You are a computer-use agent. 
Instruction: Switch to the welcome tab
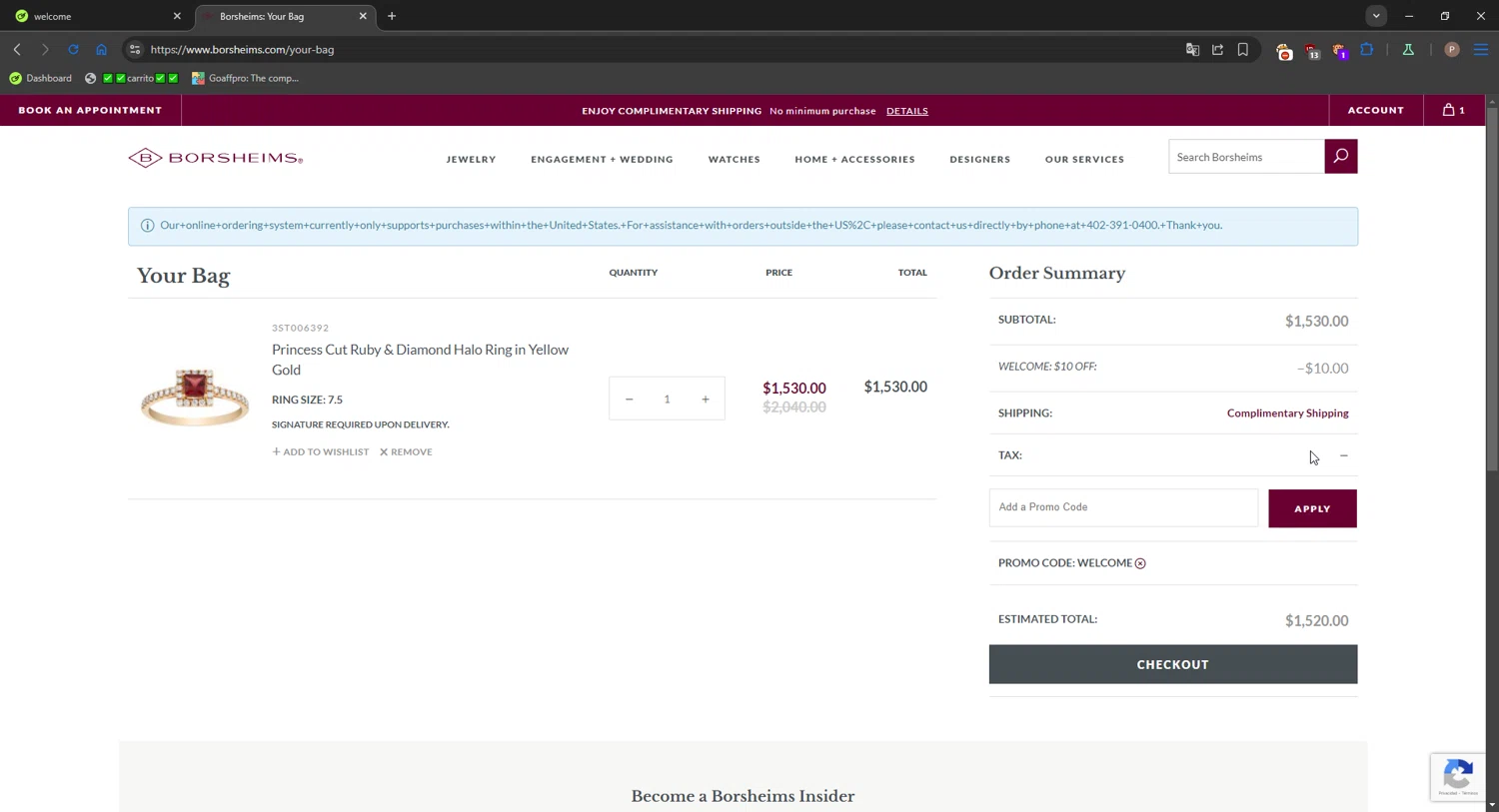95,16
